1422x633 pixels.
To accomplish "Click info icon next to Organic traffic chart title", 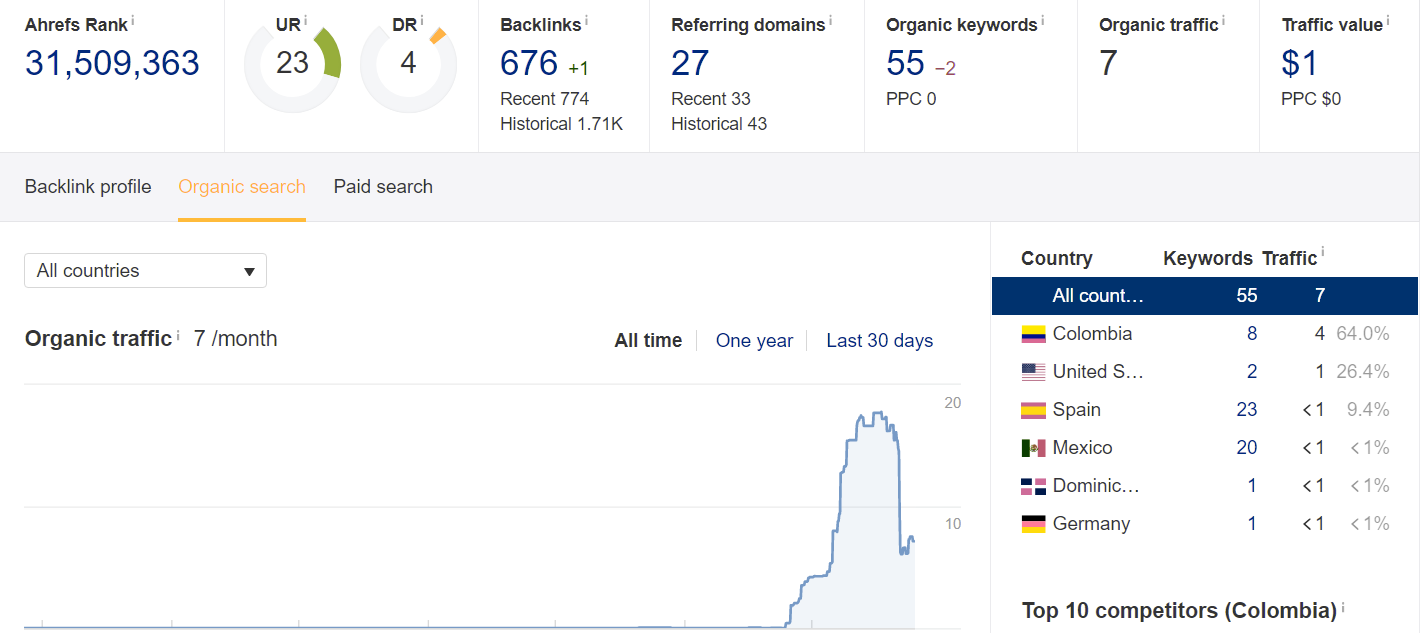I will [178, 335].
